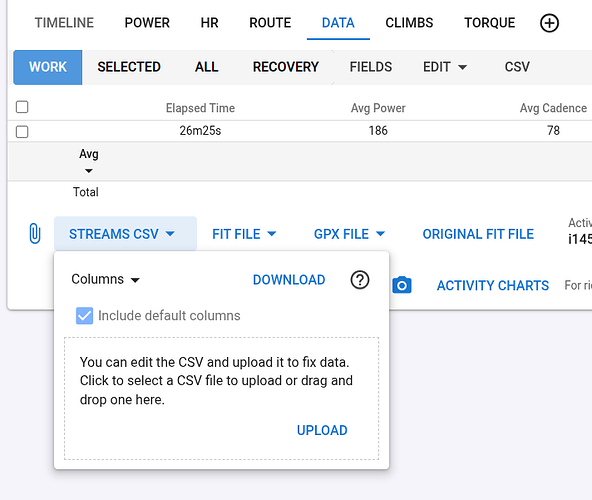Expand the GPX FILE dropdown
This screenshot has width=592, height=500.
[x=349, y=234]
